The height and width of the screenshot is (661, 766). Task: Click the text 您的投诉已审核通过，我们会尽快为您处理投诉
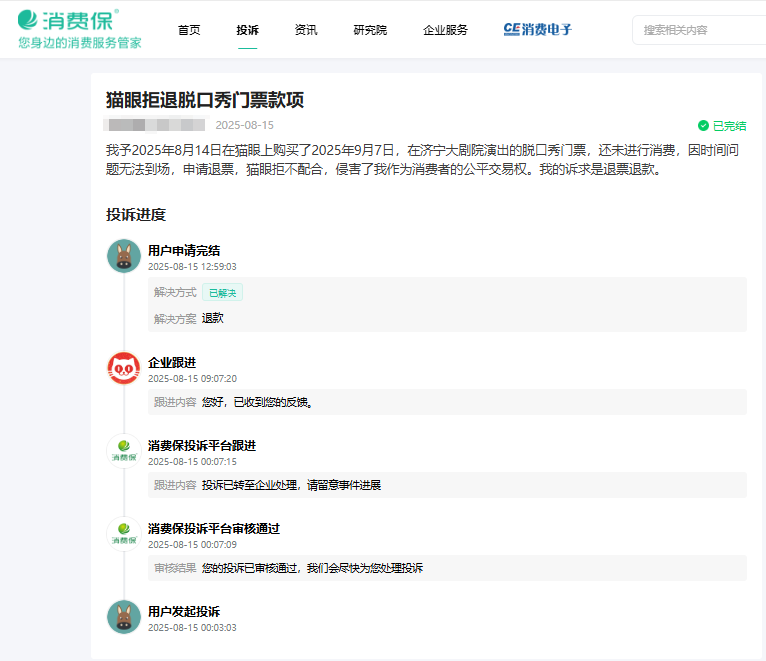coord(313,568)
